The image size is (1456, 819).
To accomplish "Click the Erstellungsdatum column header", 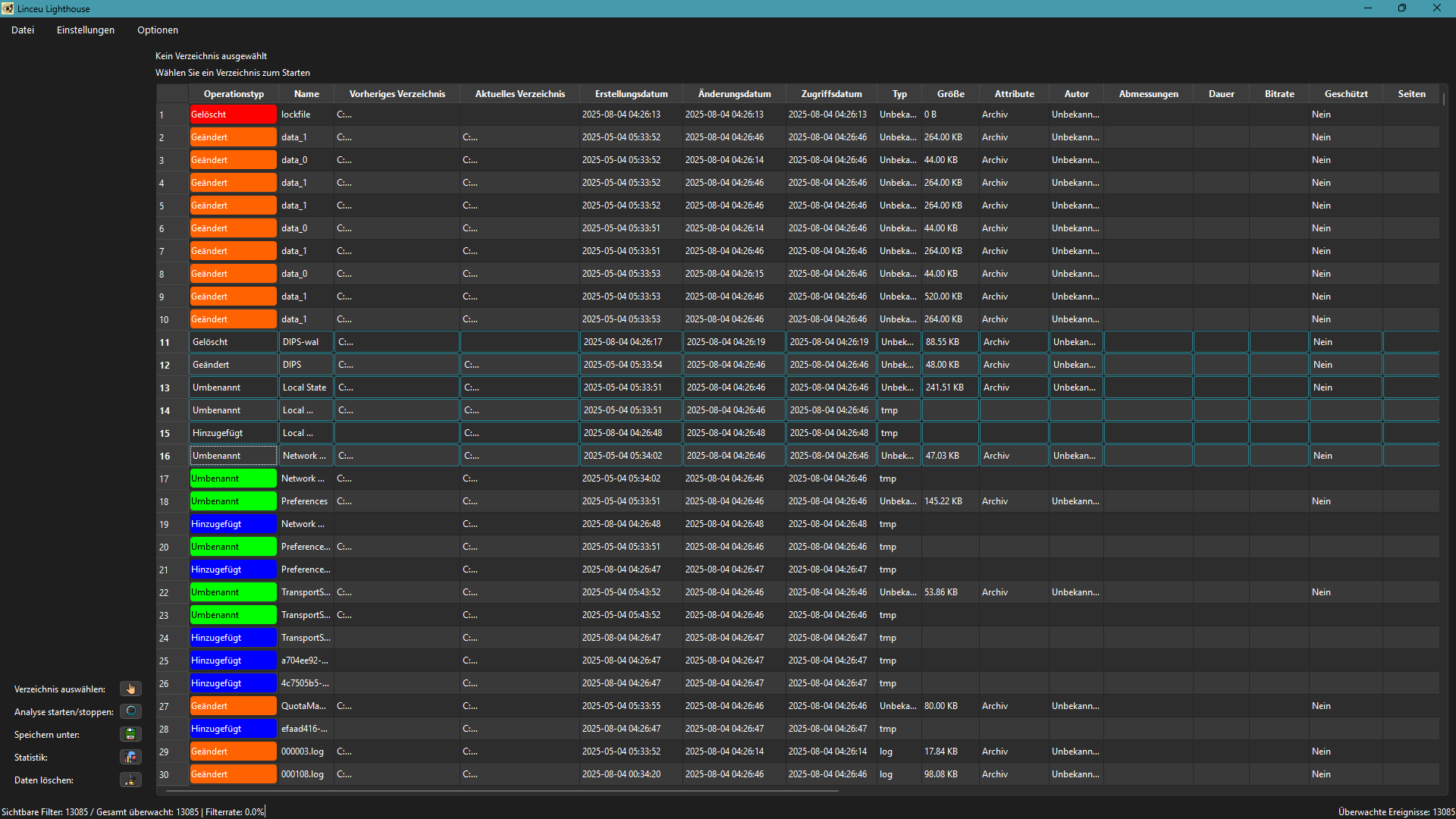I will tap(631, 94).
